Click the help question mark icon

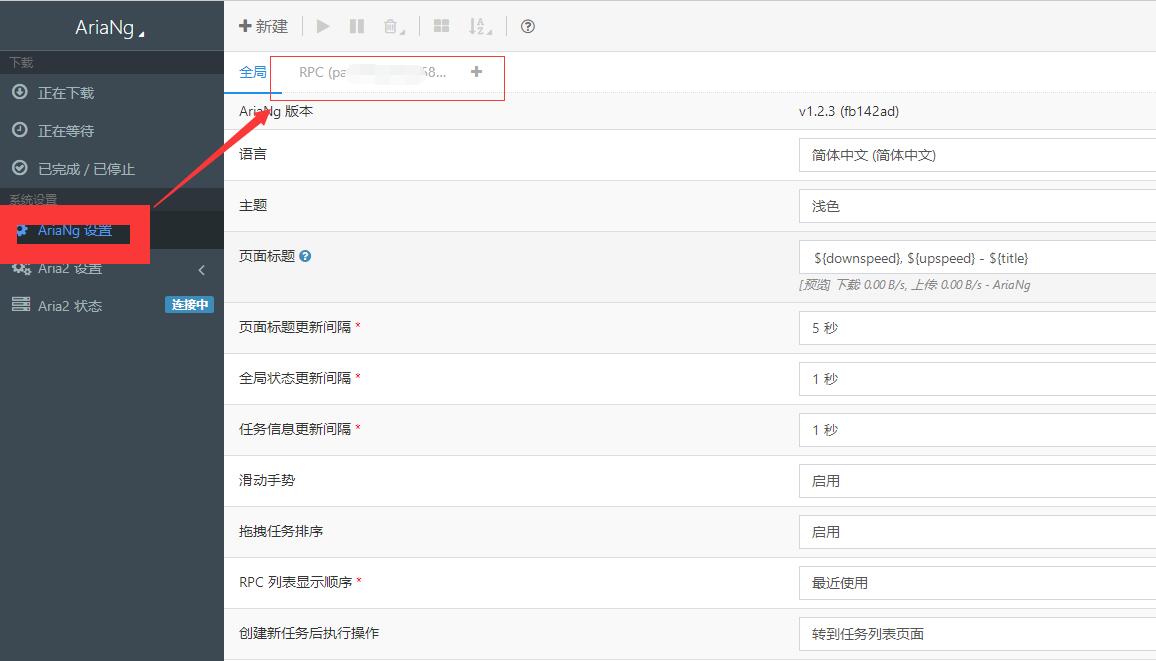[x=528, y=27]
